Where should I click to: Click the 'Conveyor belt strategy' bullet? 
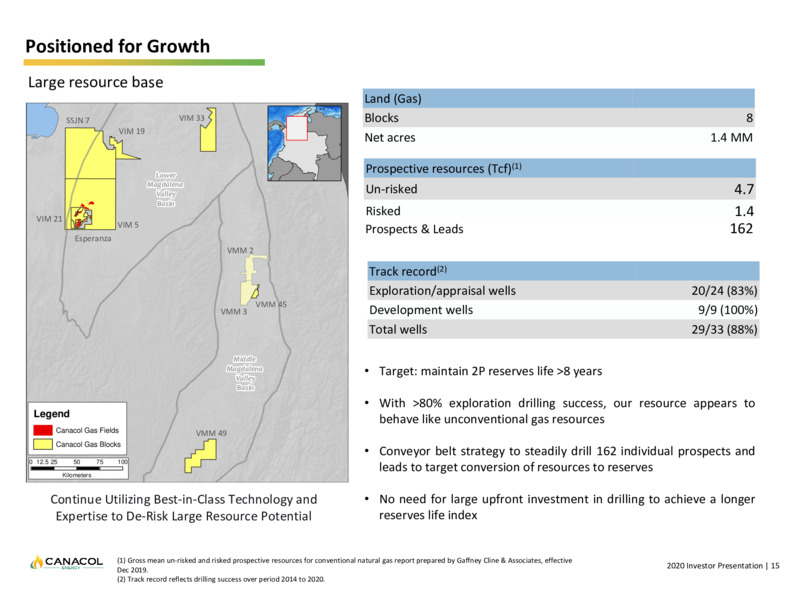click(567, 459)
